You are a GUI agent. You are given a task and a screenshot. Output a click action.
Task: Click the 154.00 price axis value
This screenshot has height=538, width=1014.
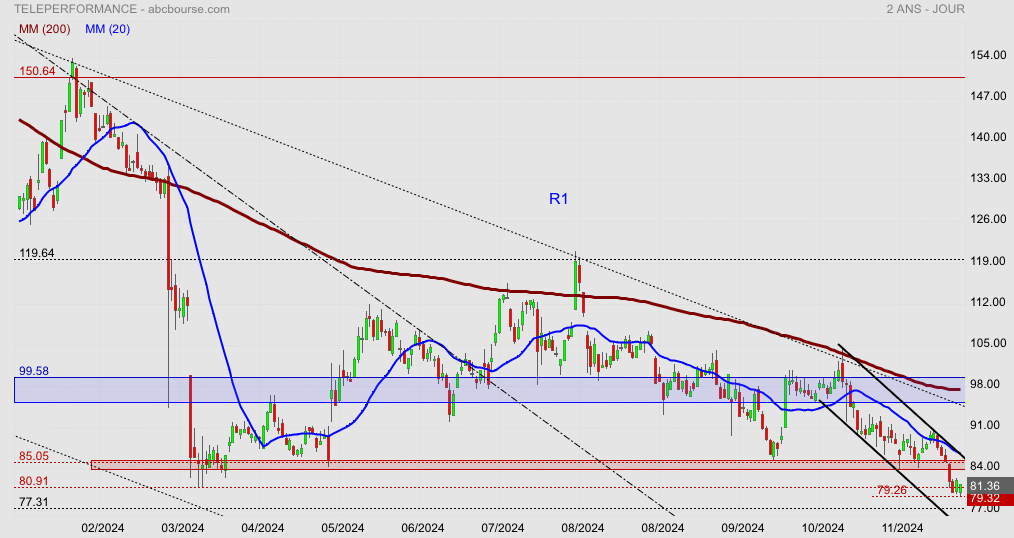[988, 55]
